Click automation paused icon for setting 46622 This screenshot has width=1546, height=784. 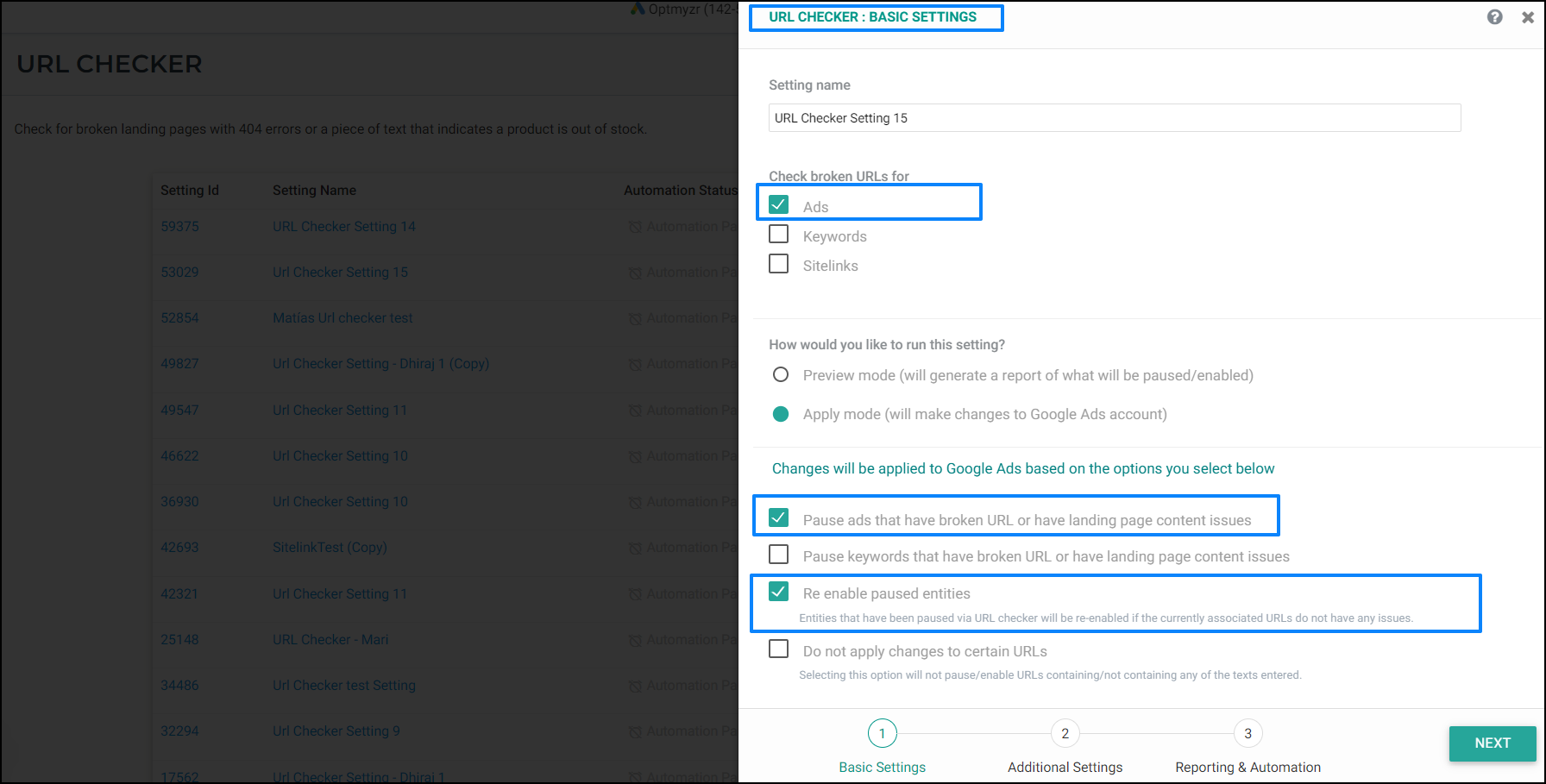635,456
